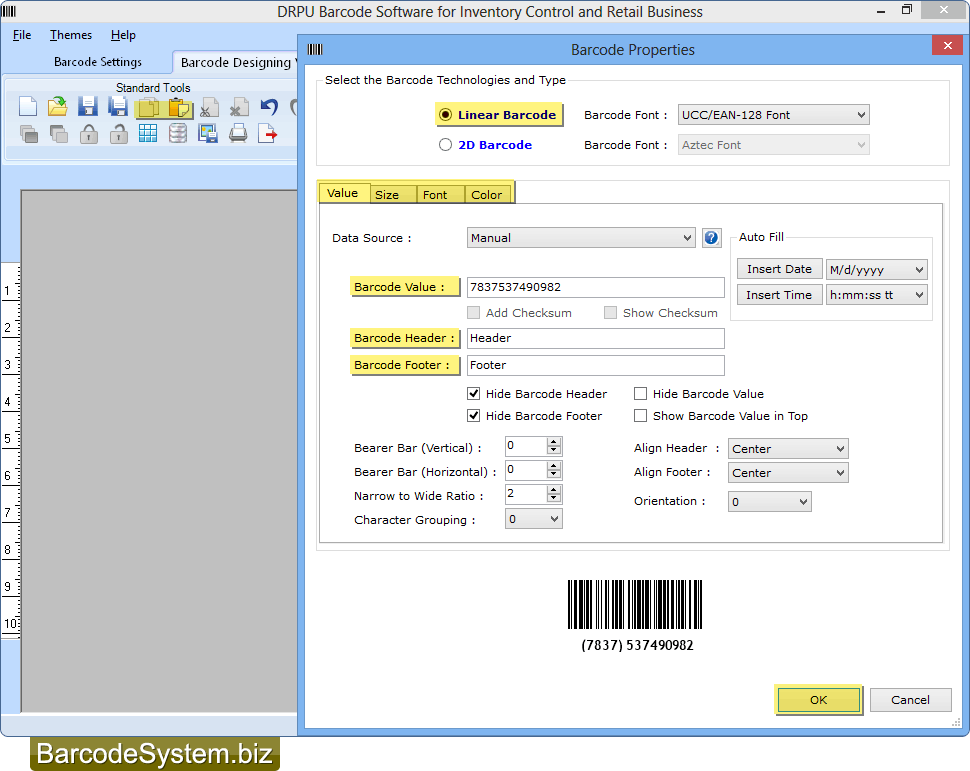
Task: Toggle the grid view icon
Action: point(148,133)
